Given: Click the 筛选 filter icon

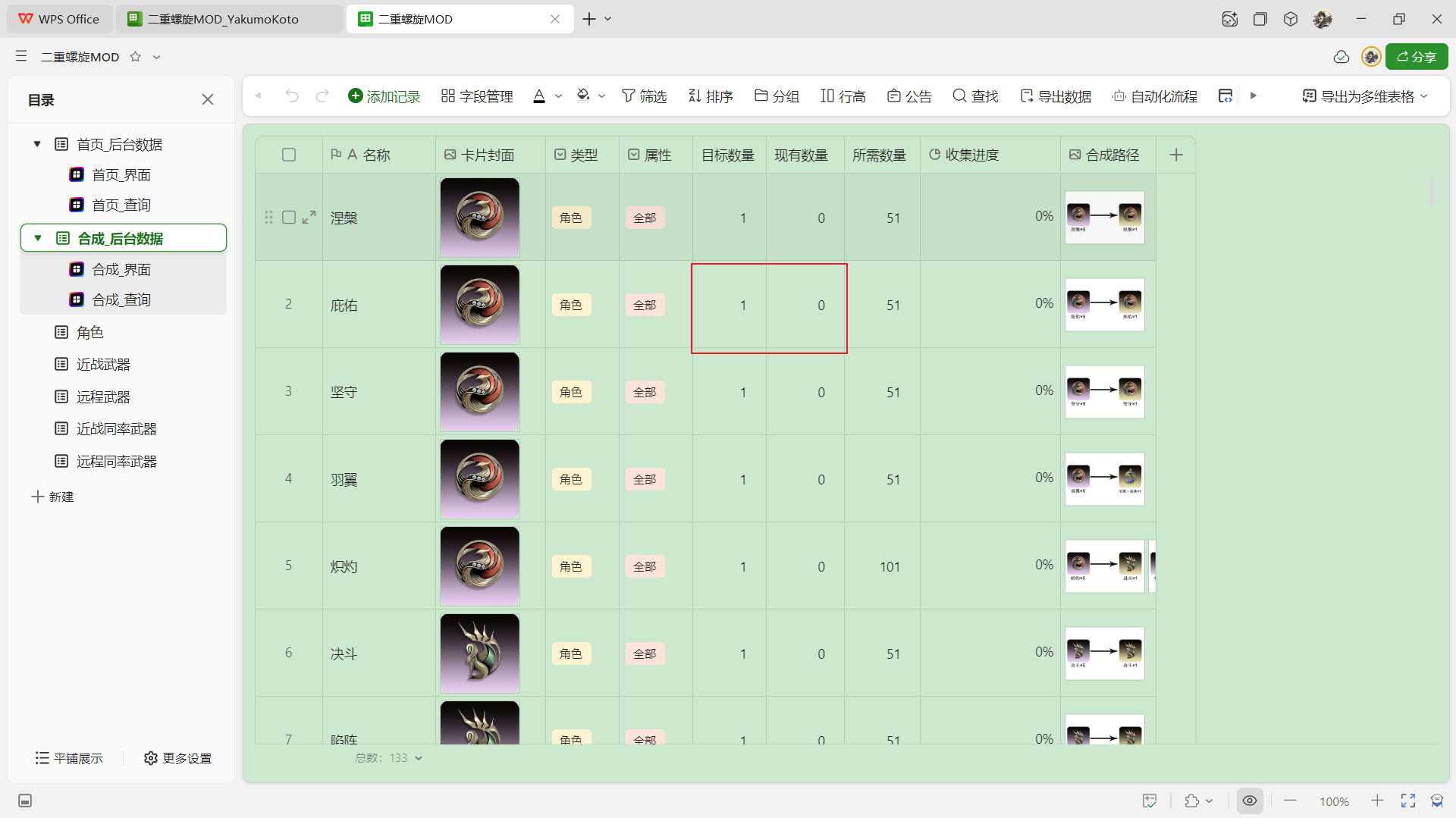Looking at the screenshot, I should tap(628, 96).
